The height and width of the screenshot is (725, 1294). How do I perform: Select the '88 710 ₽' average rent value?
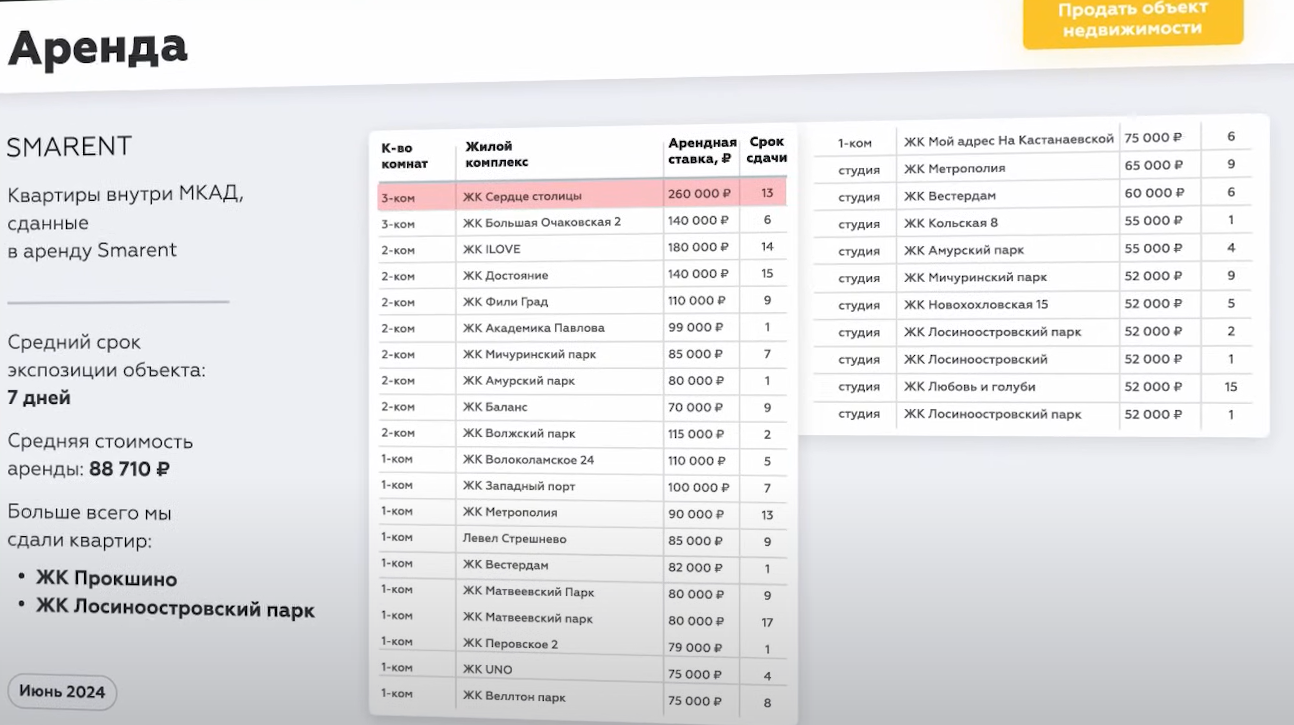[129, 469]
